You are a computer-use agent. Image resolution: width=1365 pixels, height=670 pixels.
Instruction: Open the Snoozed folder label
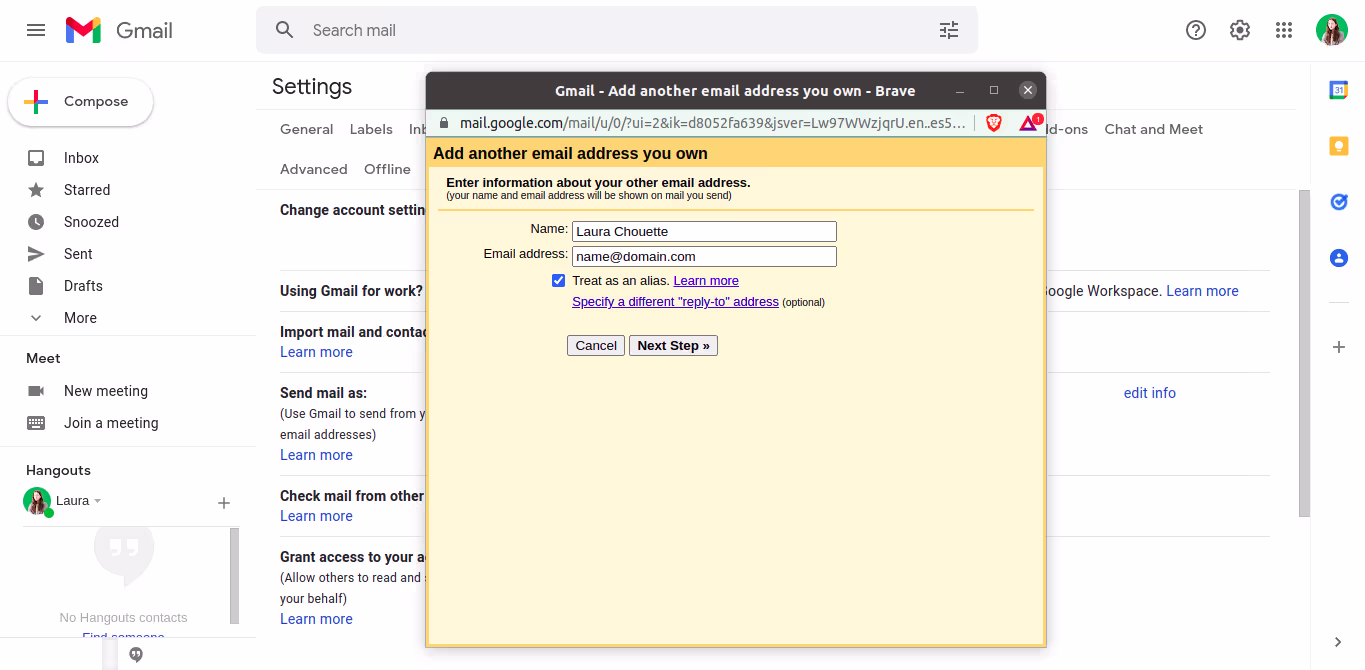tap(91, 222)
